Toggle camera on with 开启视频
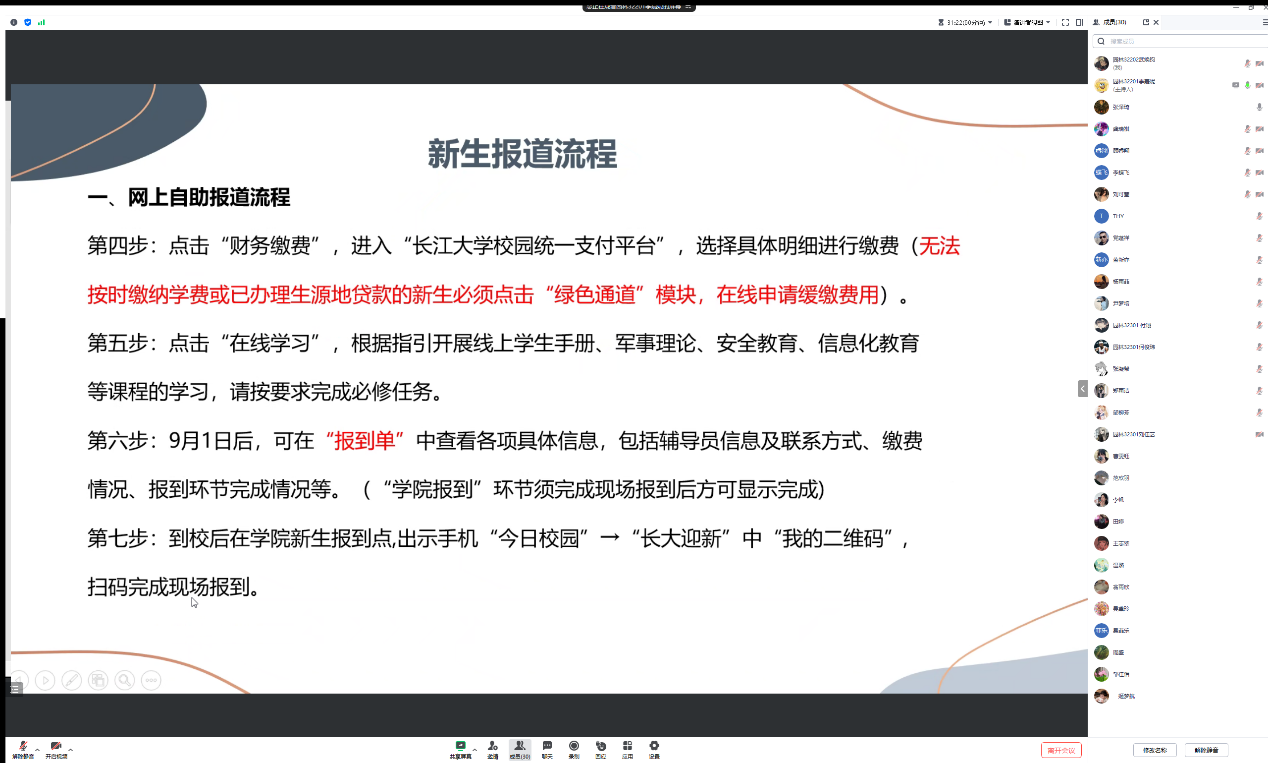 56,750
